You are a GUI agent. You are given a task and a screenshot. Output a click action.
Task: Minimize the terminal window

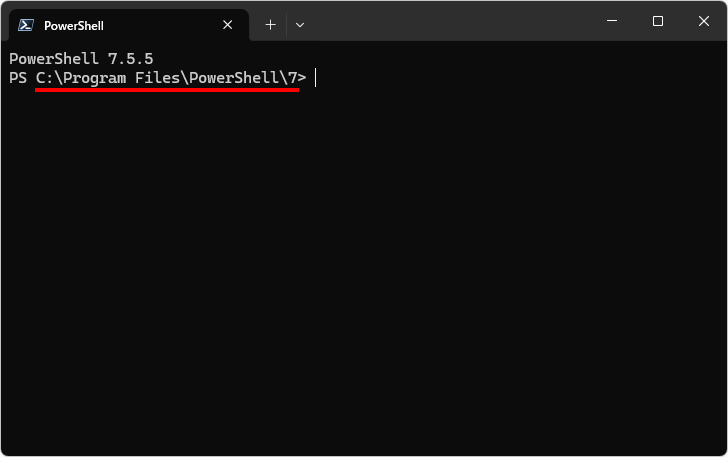point(612,21)
